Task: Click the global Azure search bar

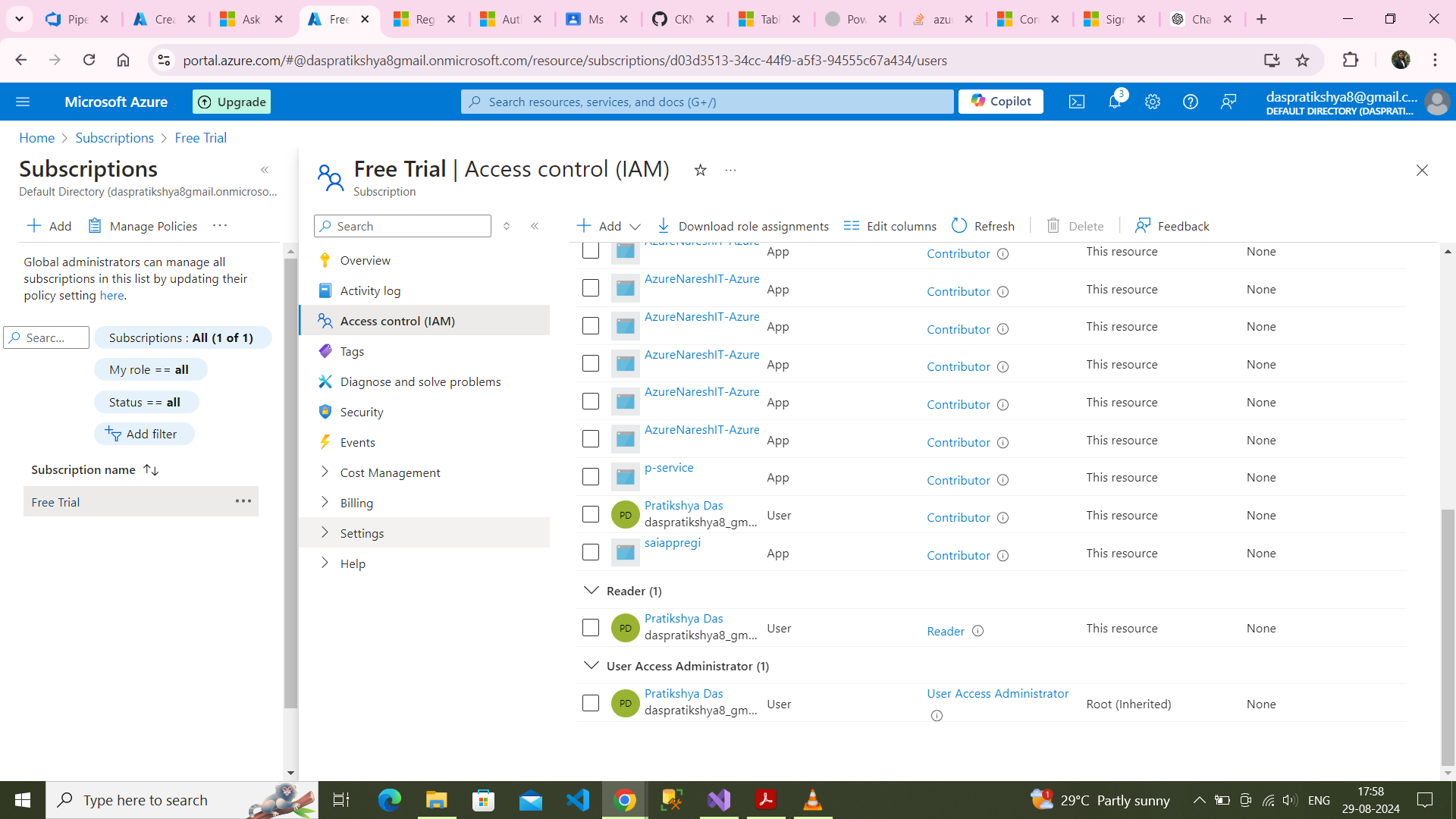Action: pos(707,102)
